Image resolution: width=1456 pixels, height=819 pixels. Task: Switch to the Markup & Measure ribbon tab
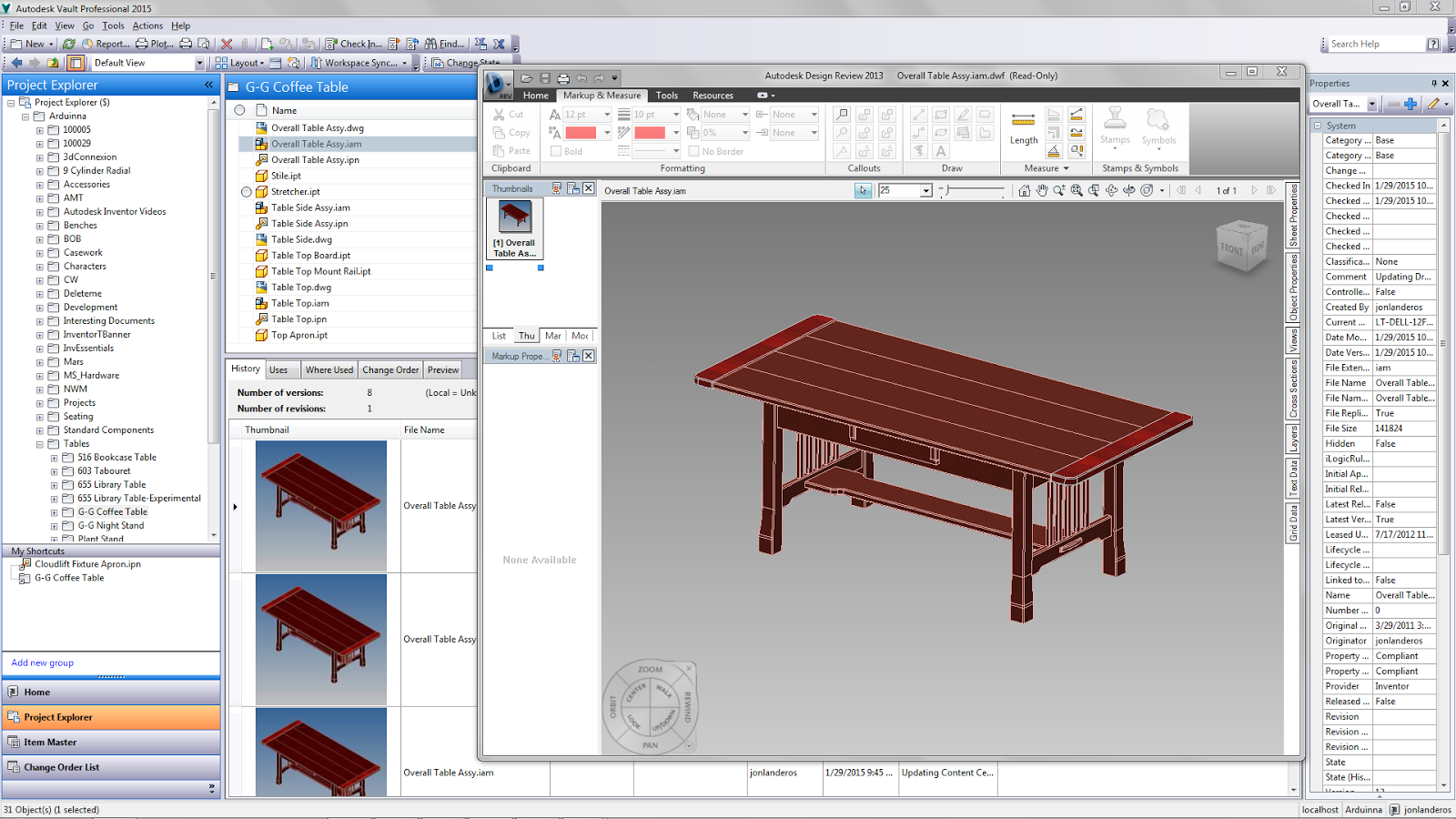tap(601, 95)
